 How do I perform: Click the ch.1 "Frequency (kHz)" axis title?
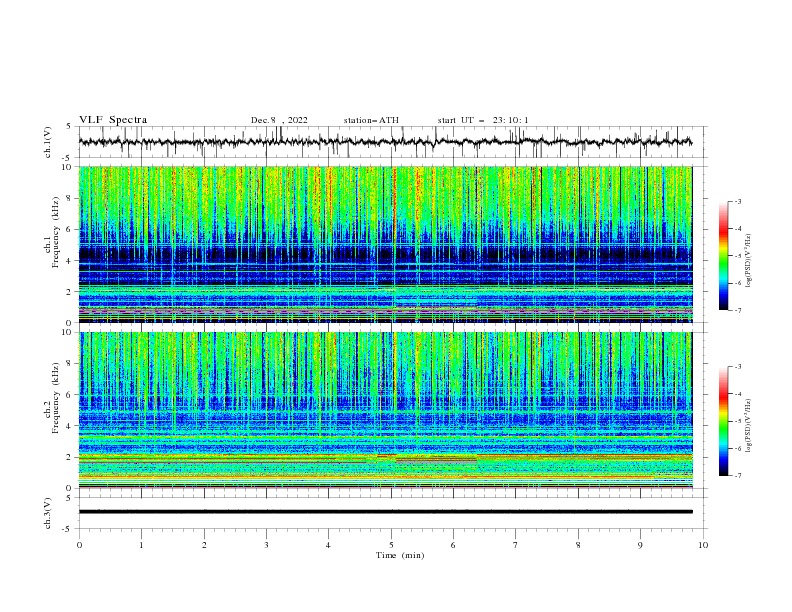coord(55,233)
